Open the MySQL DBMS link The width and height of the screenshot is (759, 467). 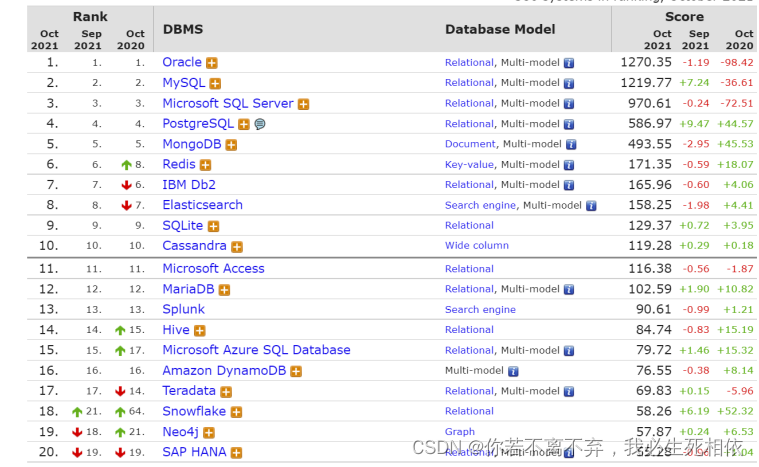pyautogui.click(x=184, y=83)
